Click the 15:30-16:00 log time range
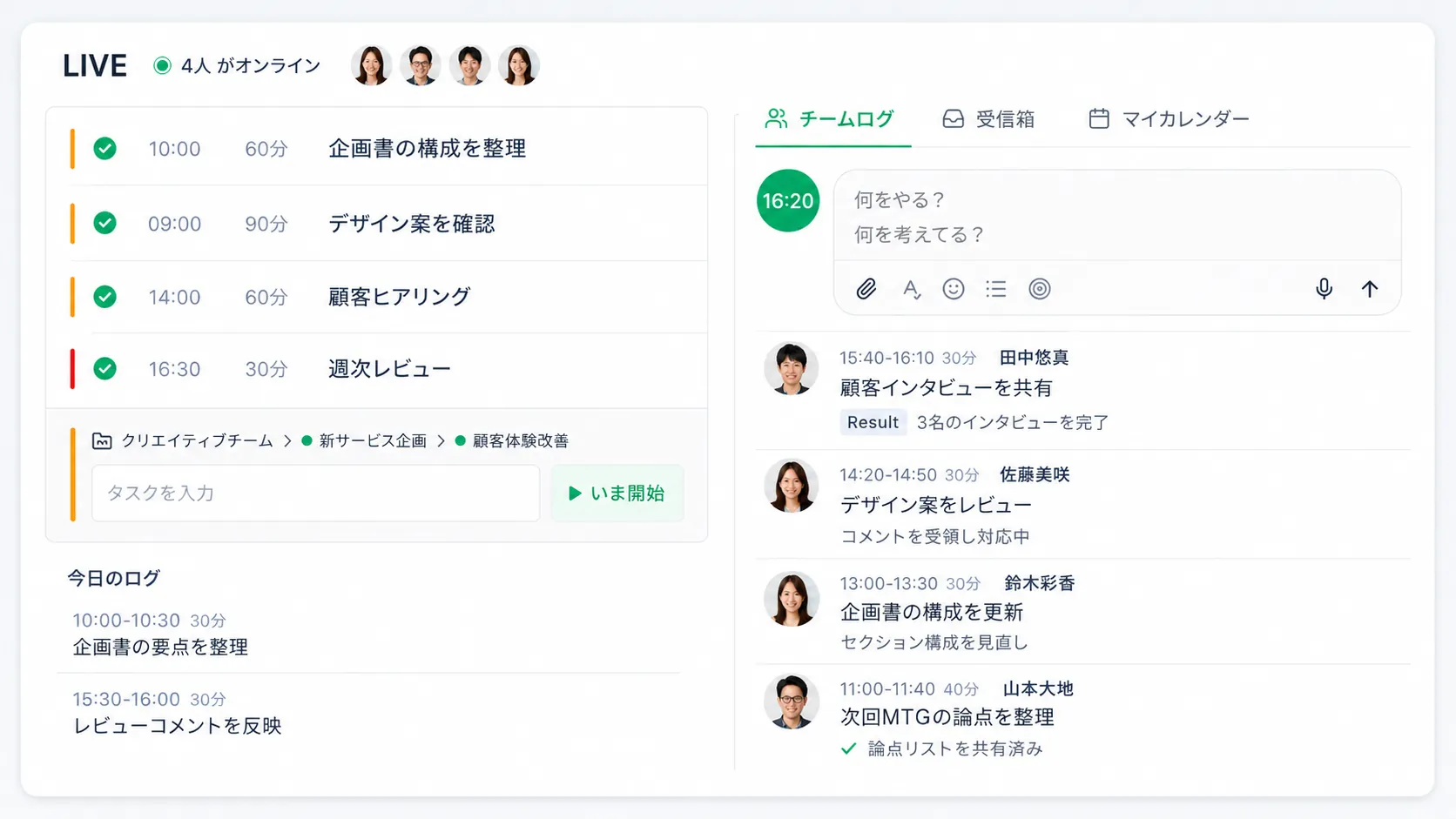 126,699
